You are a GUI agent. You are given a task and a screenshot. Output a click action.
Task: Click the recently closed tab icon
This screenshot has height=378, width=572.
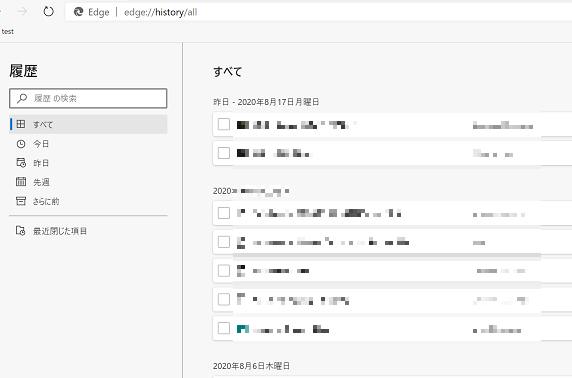20,231
